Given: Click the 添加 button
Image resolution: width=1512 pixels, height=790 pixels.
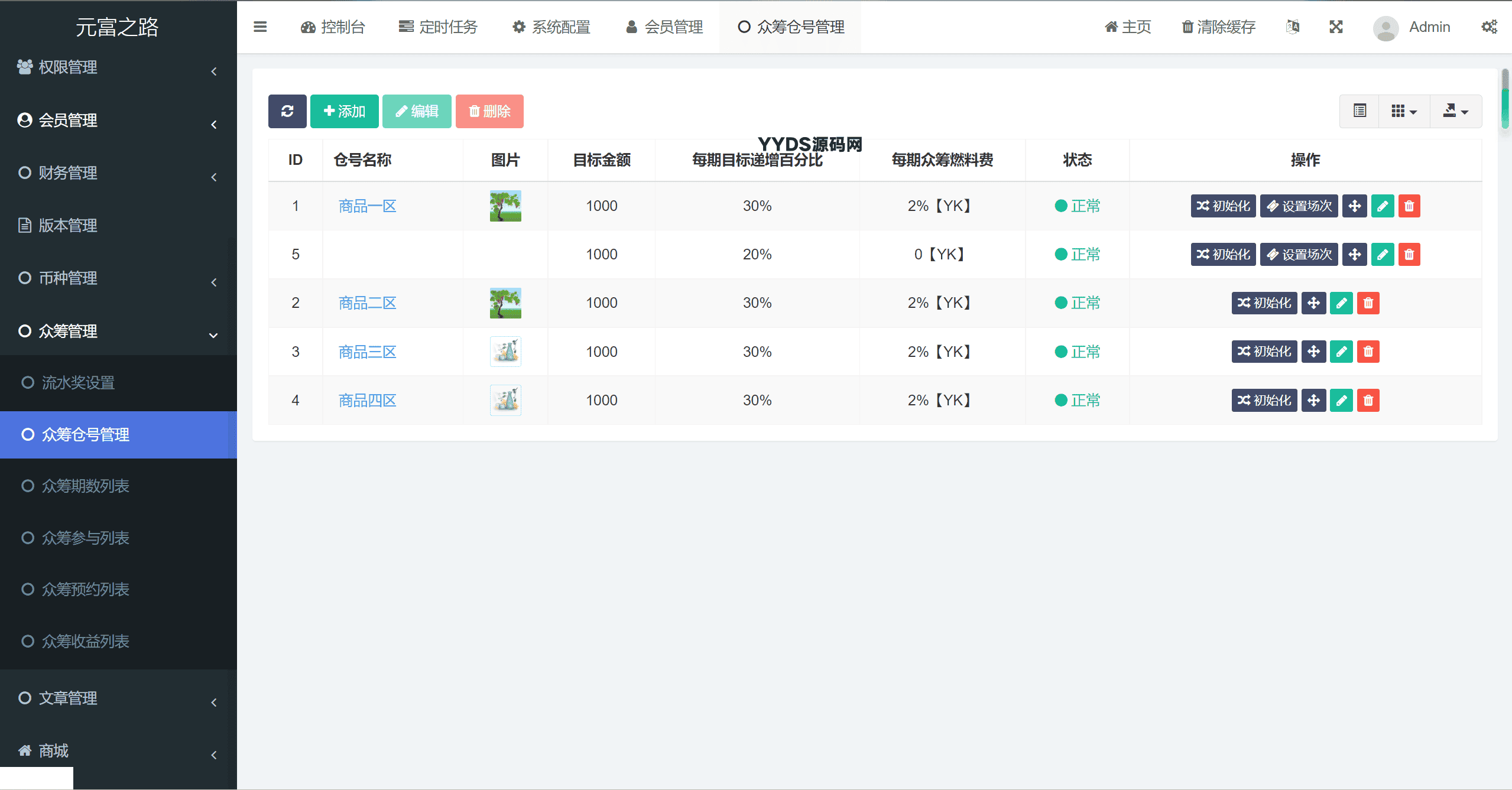Looking at the screenshot, I should tap(345, 111).
